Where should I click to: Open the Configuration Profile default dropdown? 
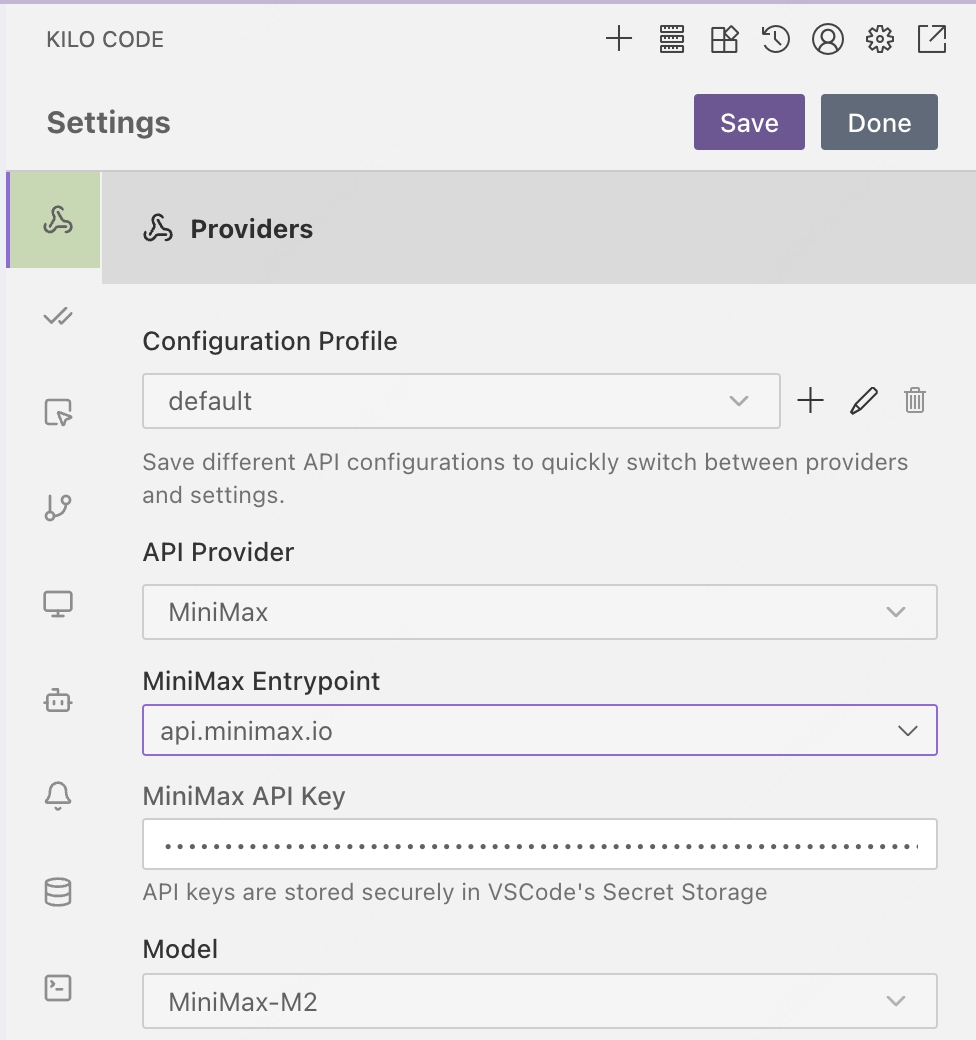pyautogui.click(x=460, y=401)
